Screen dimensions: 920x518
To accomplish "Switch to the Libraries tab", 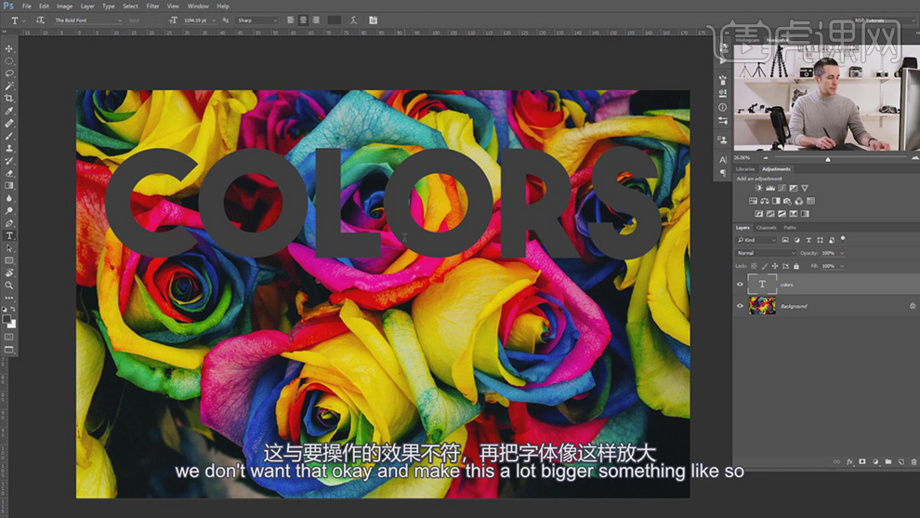I will [746, 169].
